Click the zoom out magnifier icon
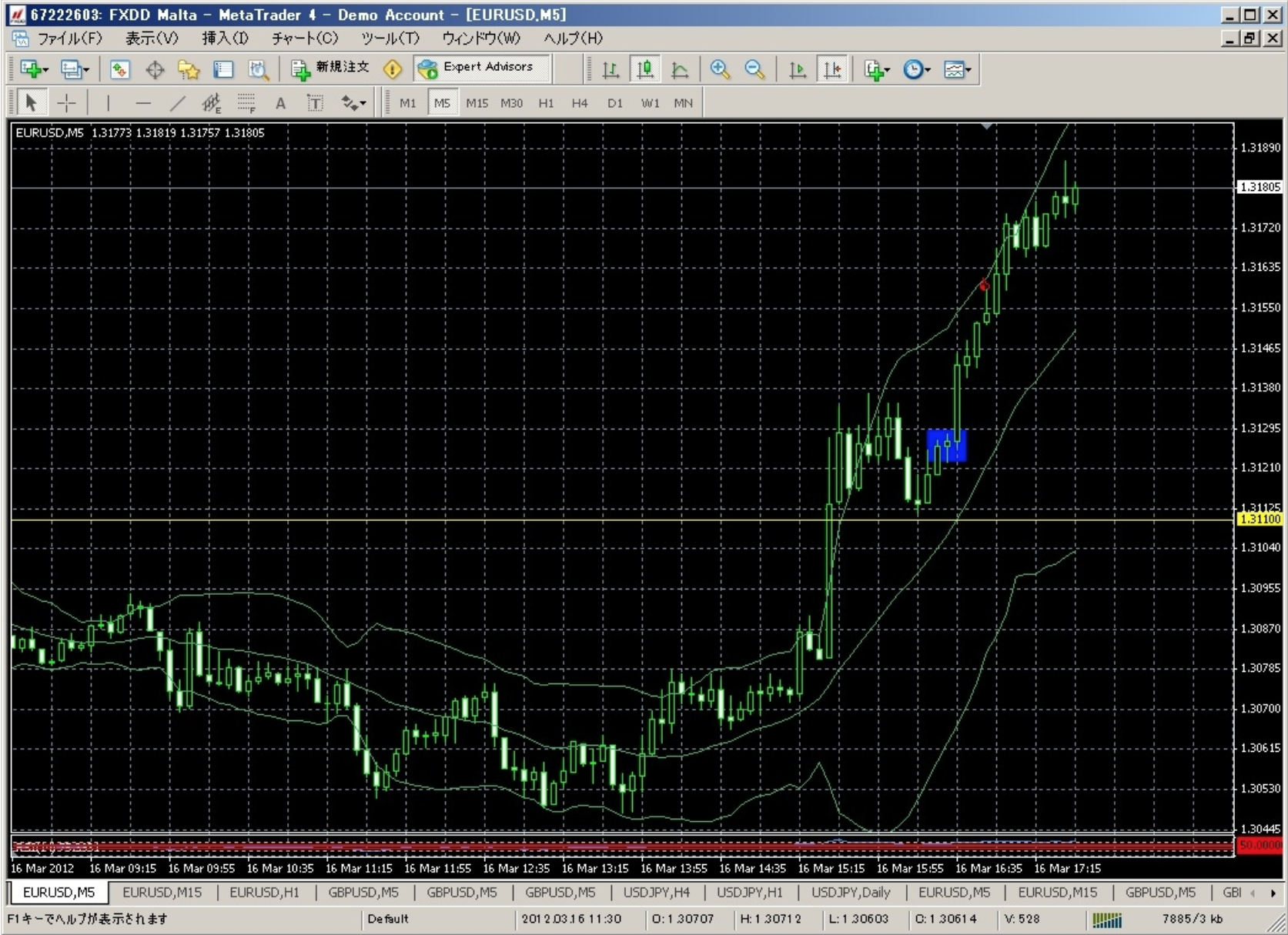Screen dimensions: 1288x935 click(x=754, y=69)
